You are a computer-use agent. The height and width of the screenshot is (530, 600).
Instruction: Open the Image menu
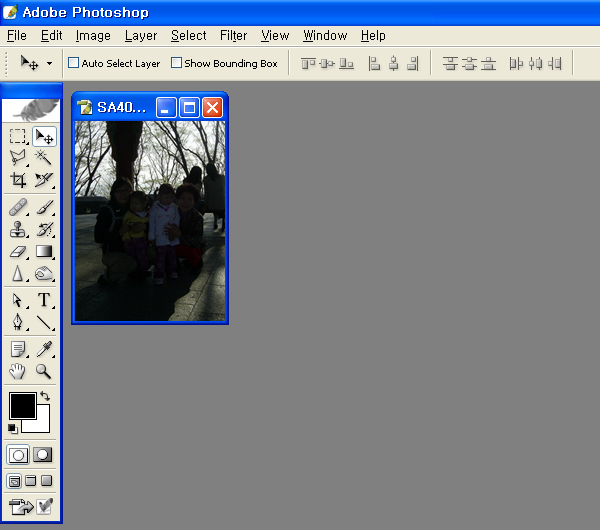pos(93,36)
